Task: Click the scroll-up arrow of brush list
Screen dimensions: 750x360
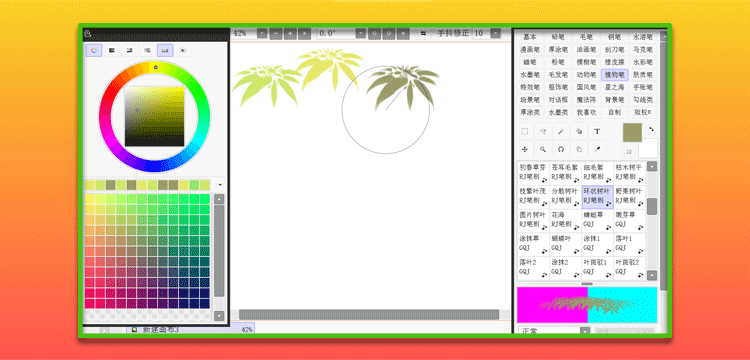Action: coord(652,166)
